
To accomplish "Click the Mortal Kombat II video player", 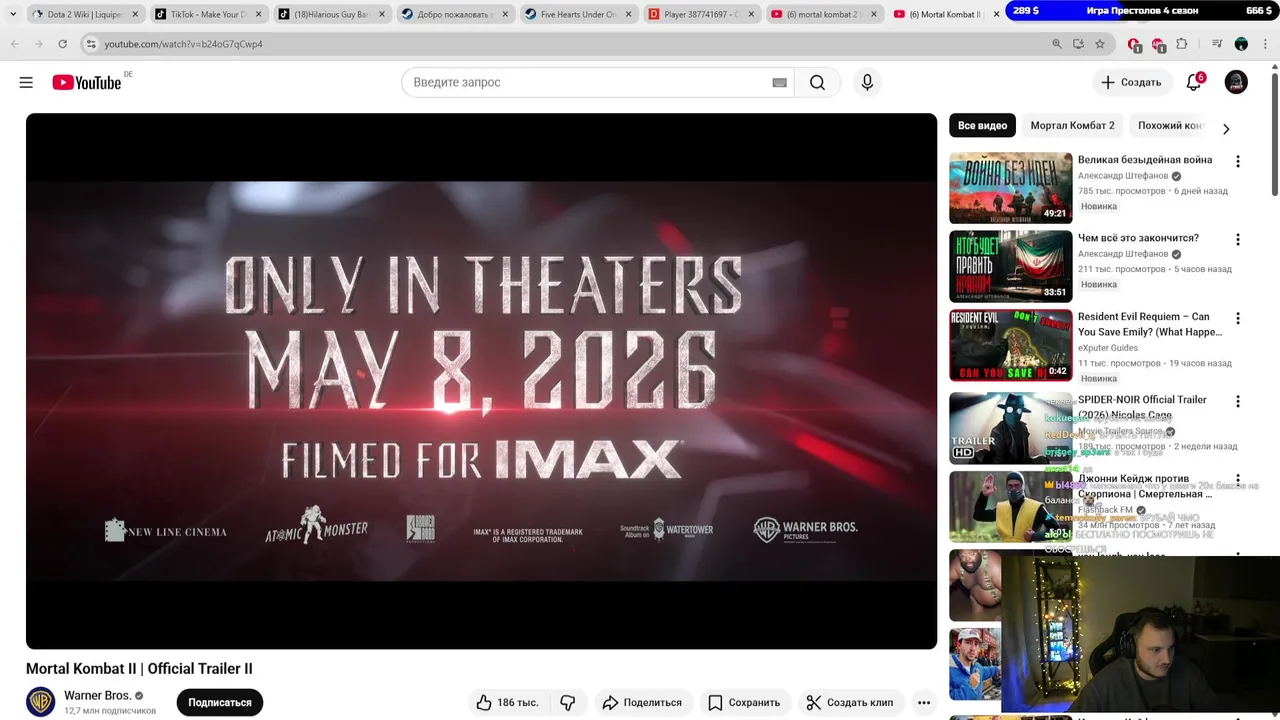I will pos(481,381).
